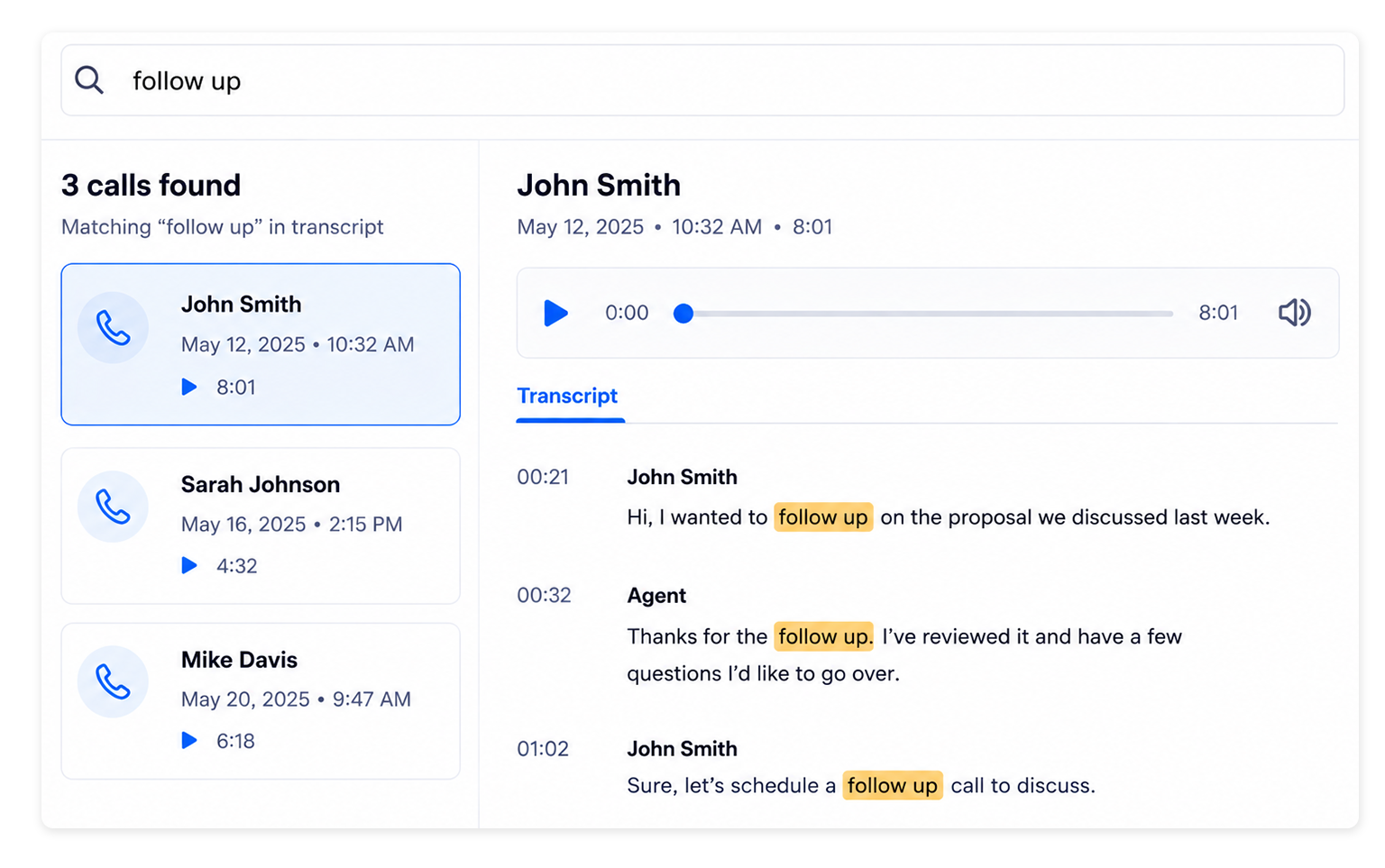Click the 8:01 total duration in player
This screenshot has width=1385, height=868.
(x=1218, y=313)
